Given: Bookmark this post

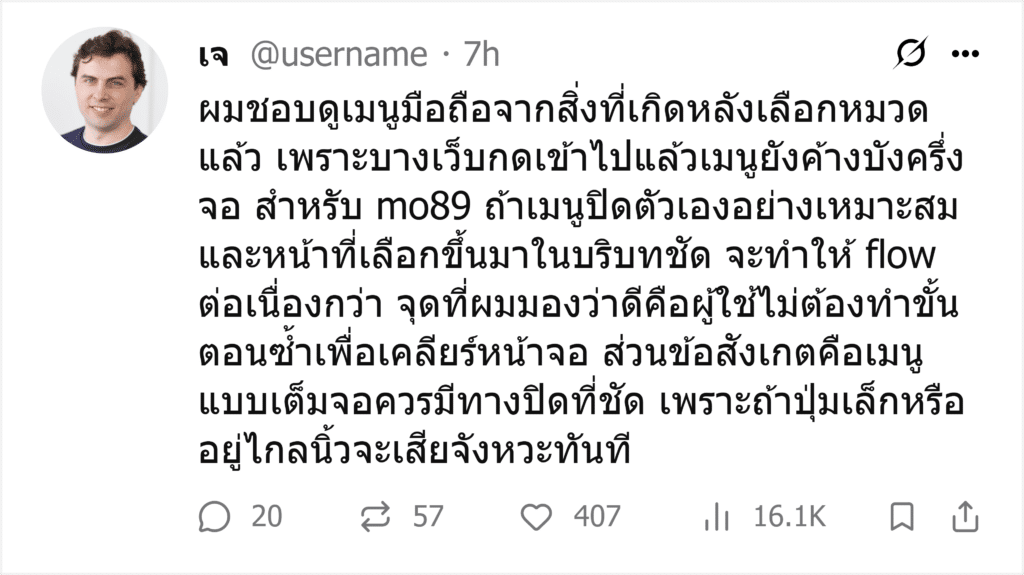Looking at the screenshot, I should tap(902, 517).
